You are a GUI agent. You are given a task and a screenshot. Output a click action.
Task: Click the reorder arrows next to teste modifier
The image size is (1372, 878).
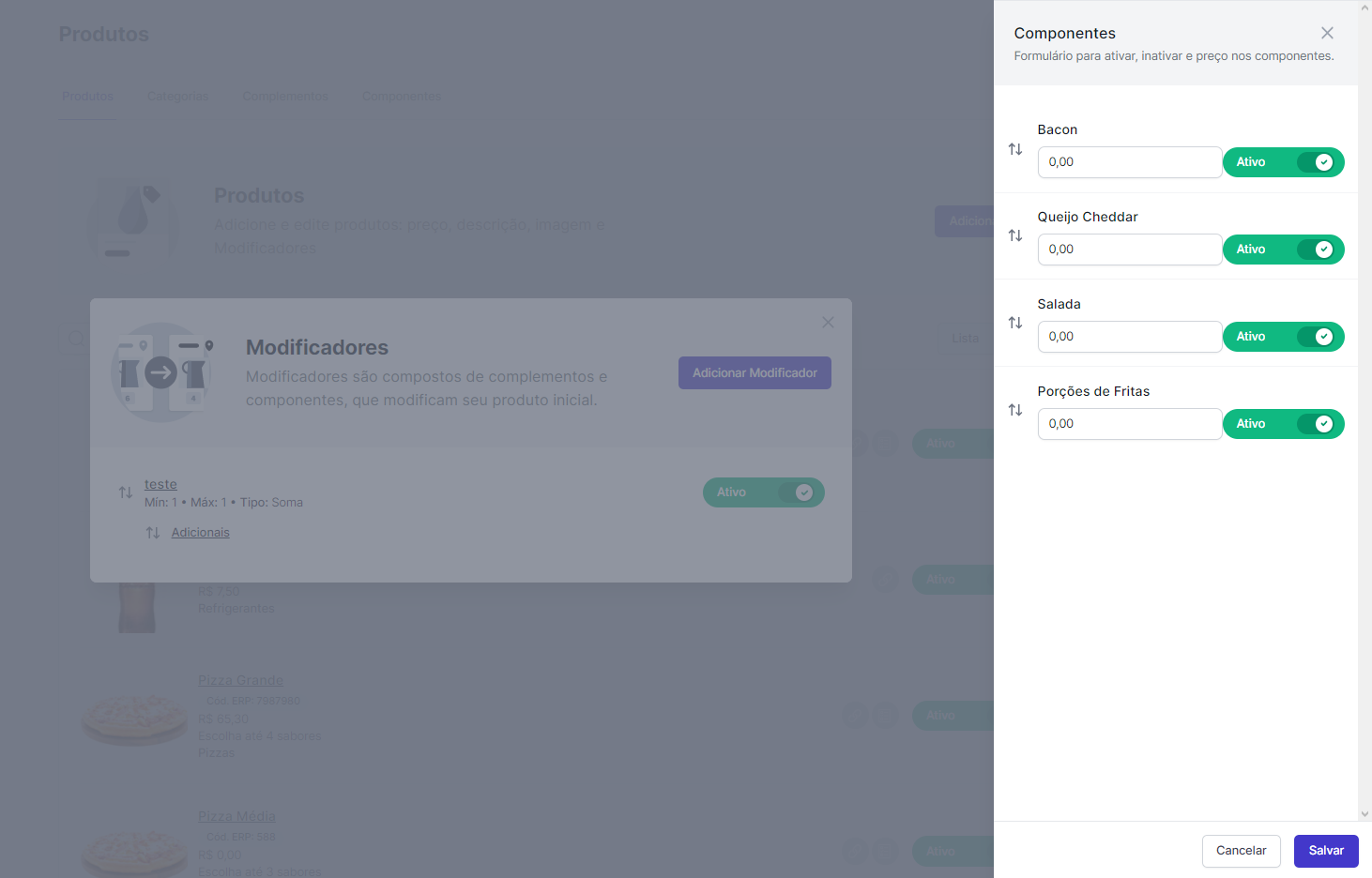(126, 492)
